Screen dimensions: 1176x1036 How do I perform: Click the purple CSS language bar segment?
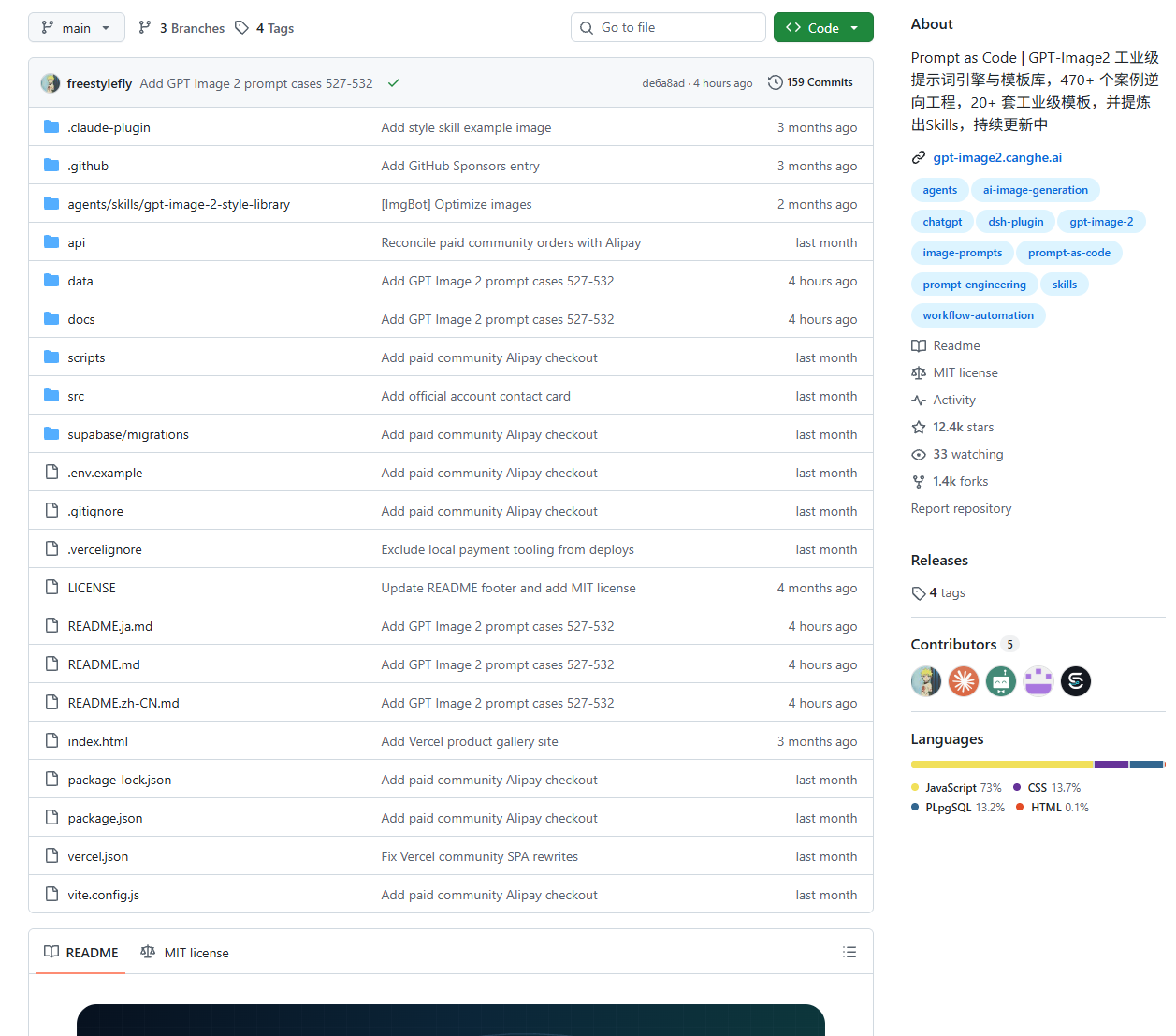click(1111, 765)
